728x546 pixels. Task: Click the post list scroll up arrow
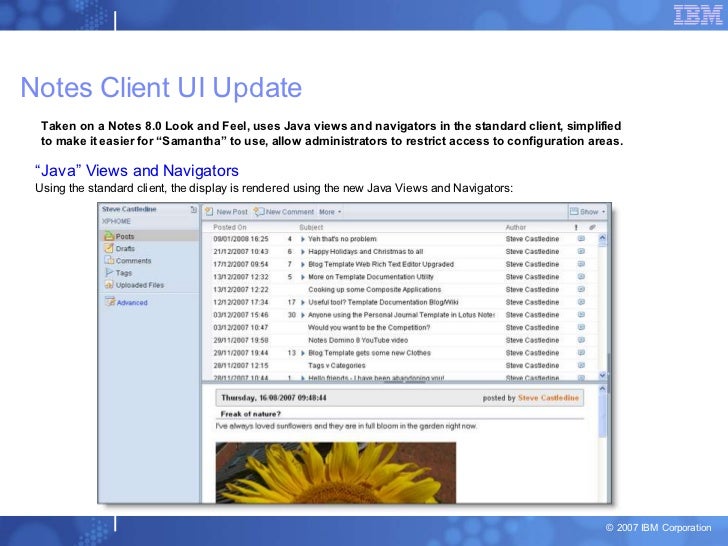click(x=602, y=238)
